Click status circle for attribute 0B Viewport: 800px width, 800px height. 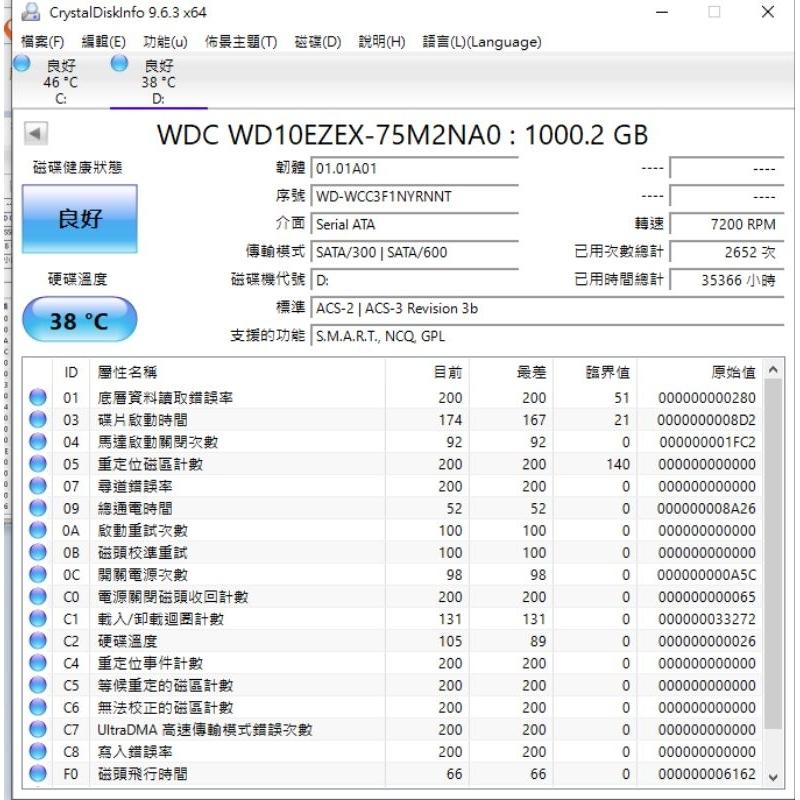38,552
